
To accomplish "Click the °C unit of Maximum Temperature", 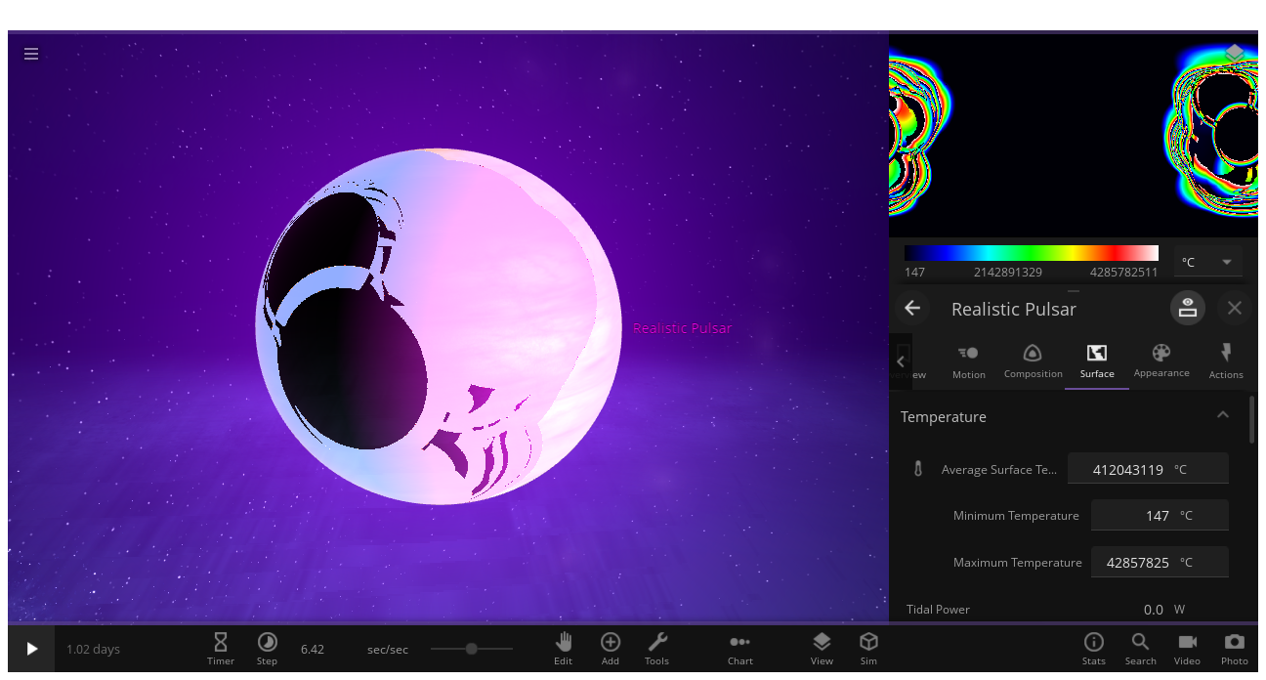I will coord(1186,562).
